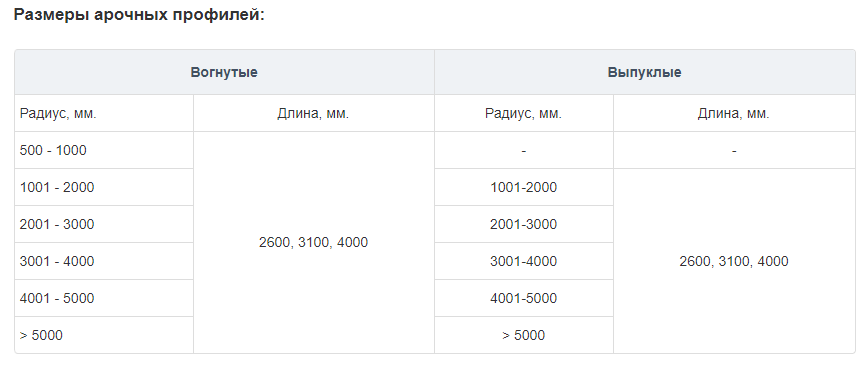This screenshot has width=867, height=365.
Task: Click the left-aligned "Радиус, мм." cell under Вогнутые
Action: (x=104, y=113)
